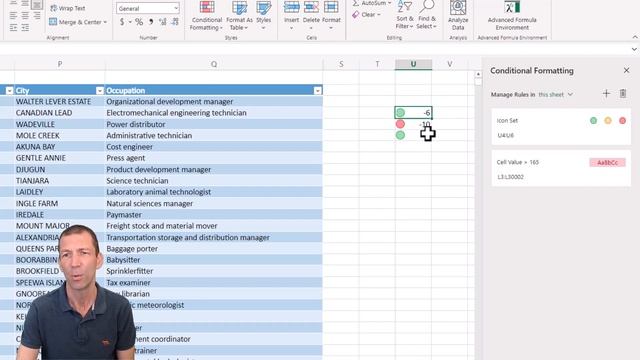Center text horizontally

tap(25, 16)
